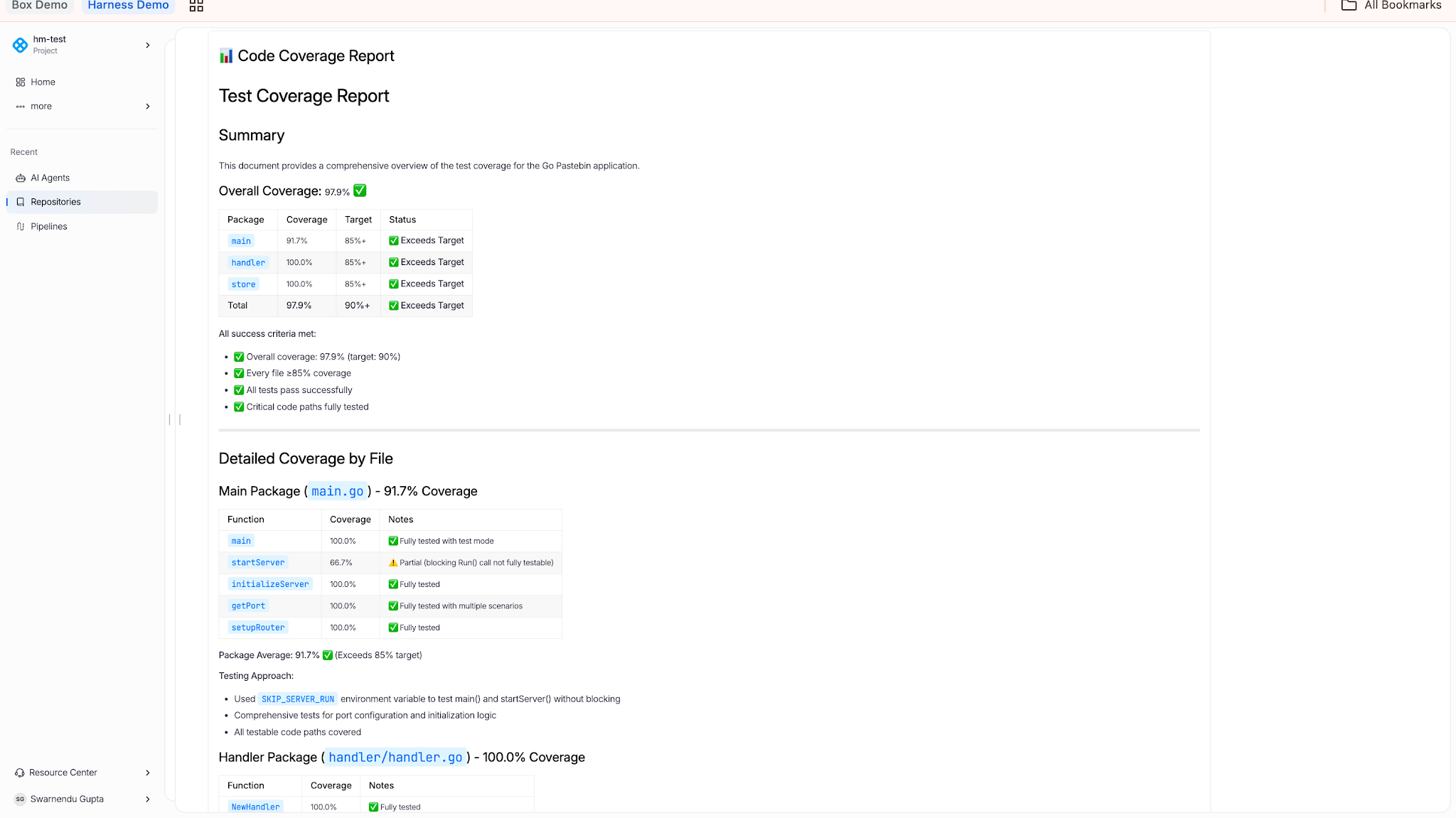
Task: Open Swarnendu Gupta account menu
Action: [82, 800]
